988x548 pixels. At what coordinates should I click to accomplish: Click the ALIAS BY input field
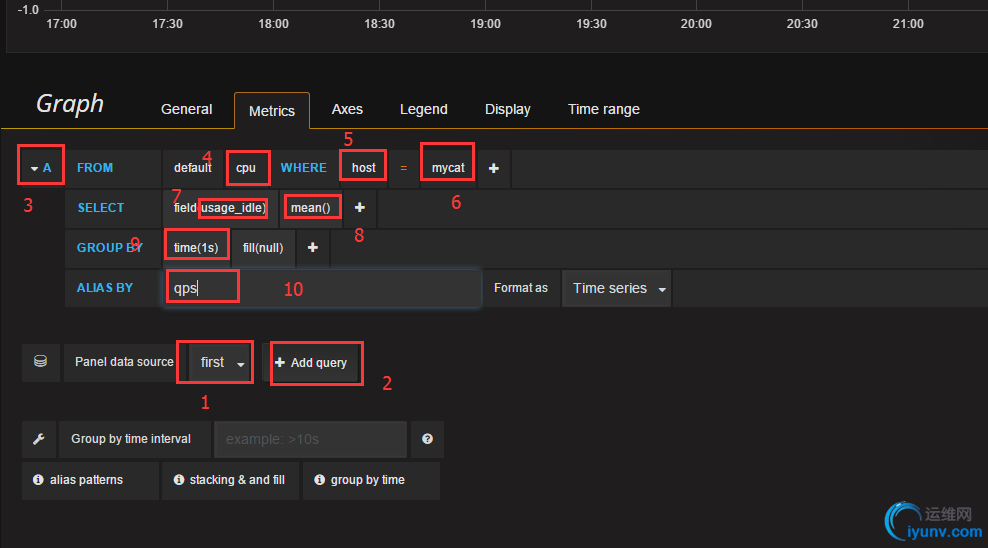tap(320, 288)
